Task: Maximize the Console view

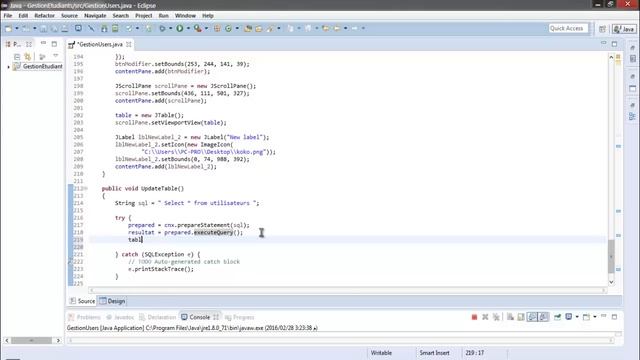Action: point(614,317)
